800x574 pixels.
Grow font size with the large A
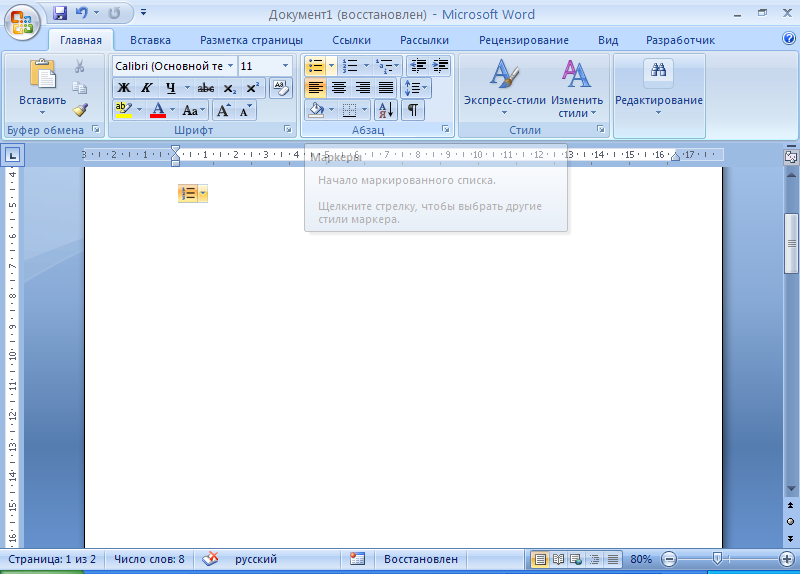tap(223, 110)
